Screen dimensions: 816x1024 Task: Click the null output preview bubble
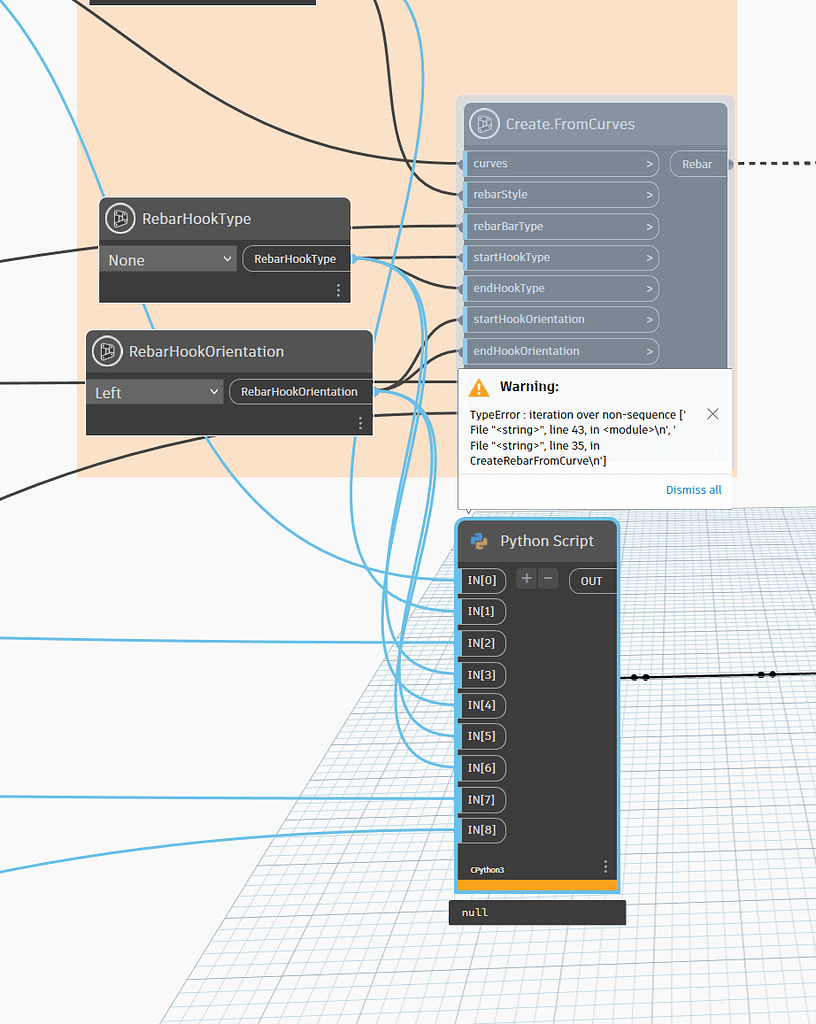[x=537, y=912]
